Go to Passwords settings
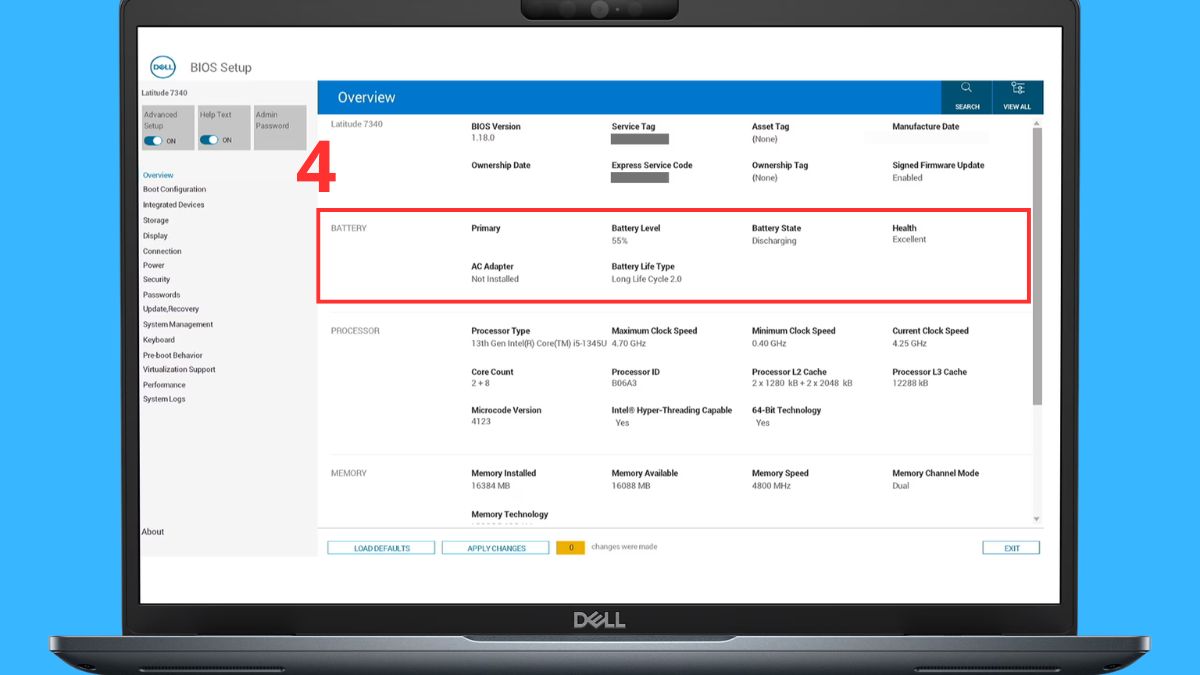Screen dimensions: 1200x675 [x=161, y=295]
